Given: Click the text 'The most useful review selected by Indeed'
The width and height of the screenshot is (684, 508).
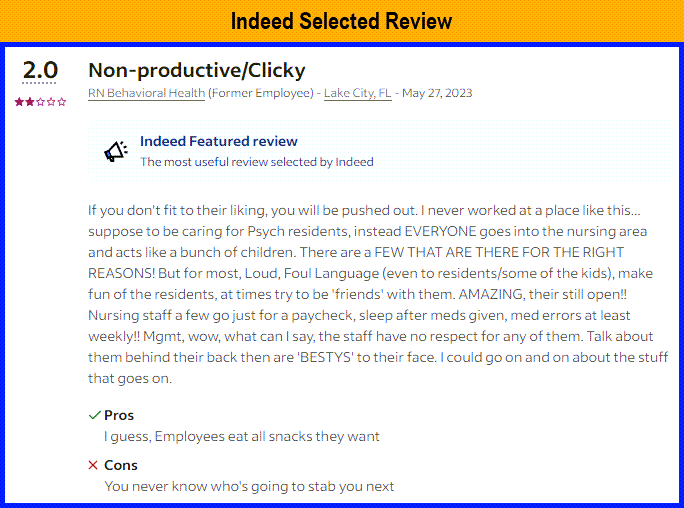Looking at the screenshot, I should pyautogui.click(x=256, y=162).
